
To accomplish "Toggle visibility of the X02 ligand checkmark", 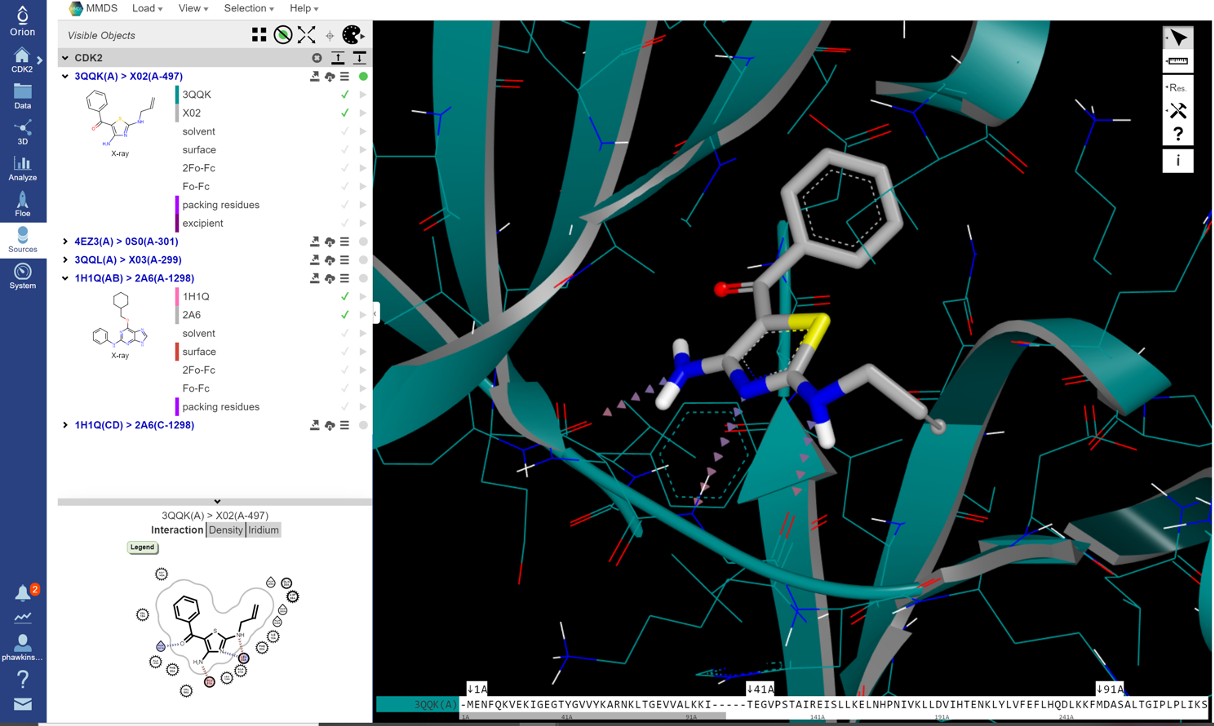I will (x=345, y=113).
